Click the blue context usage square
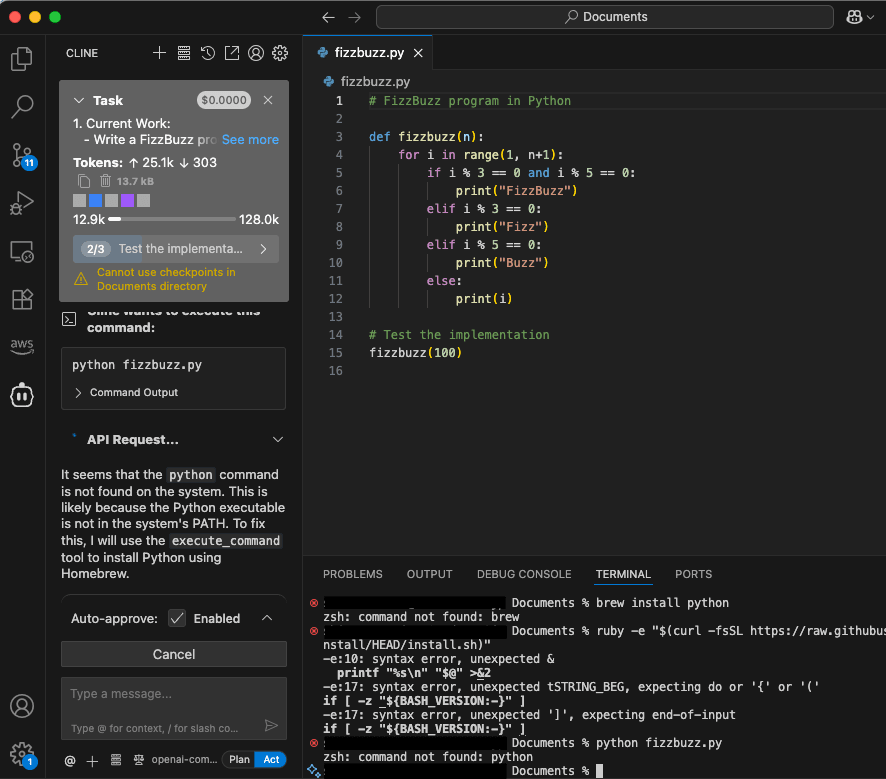The height and width of the screenshot is (779, 886). click(x=95, y=201)
